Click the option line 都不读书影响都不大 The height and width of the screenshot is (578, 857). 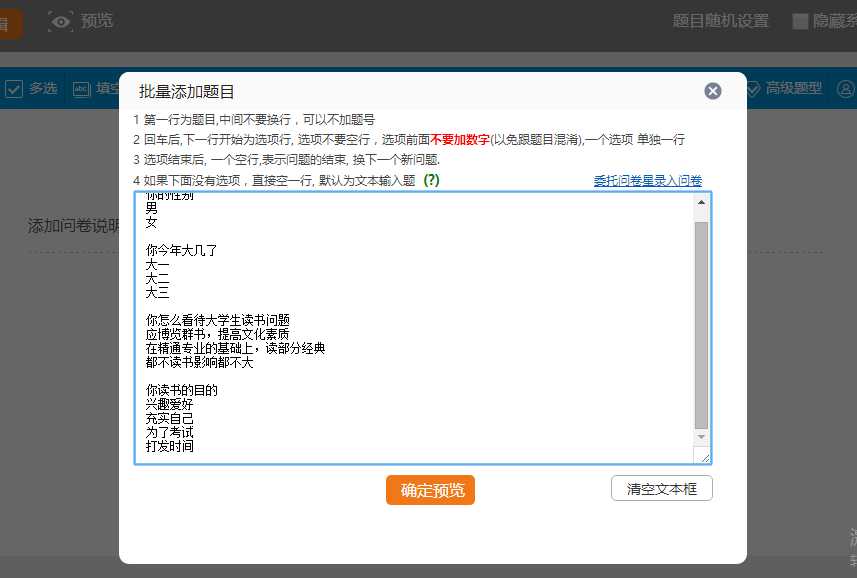click(x=199, y=362)
